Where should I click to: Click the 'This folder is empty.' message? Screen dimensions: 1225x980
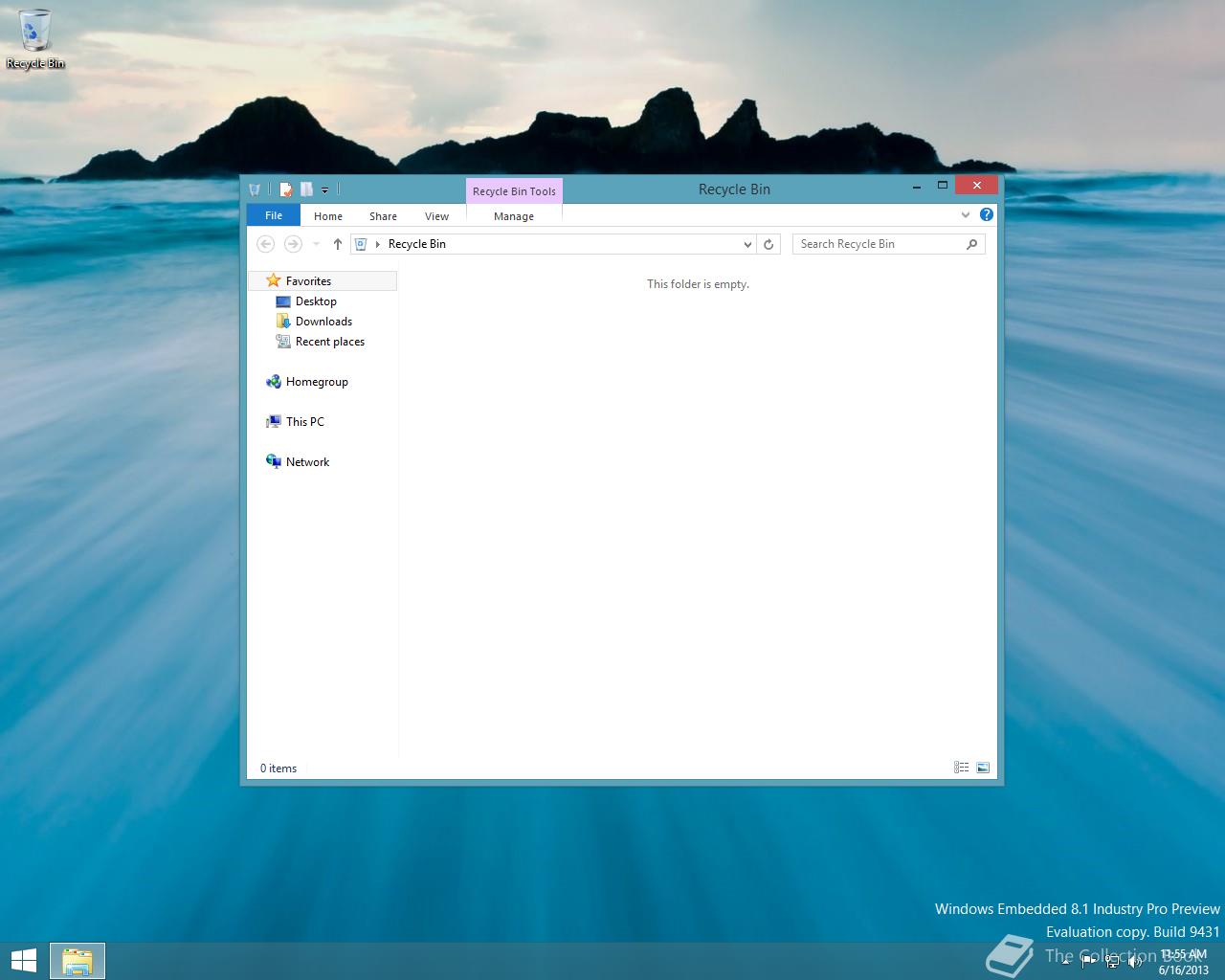point(698,284)
